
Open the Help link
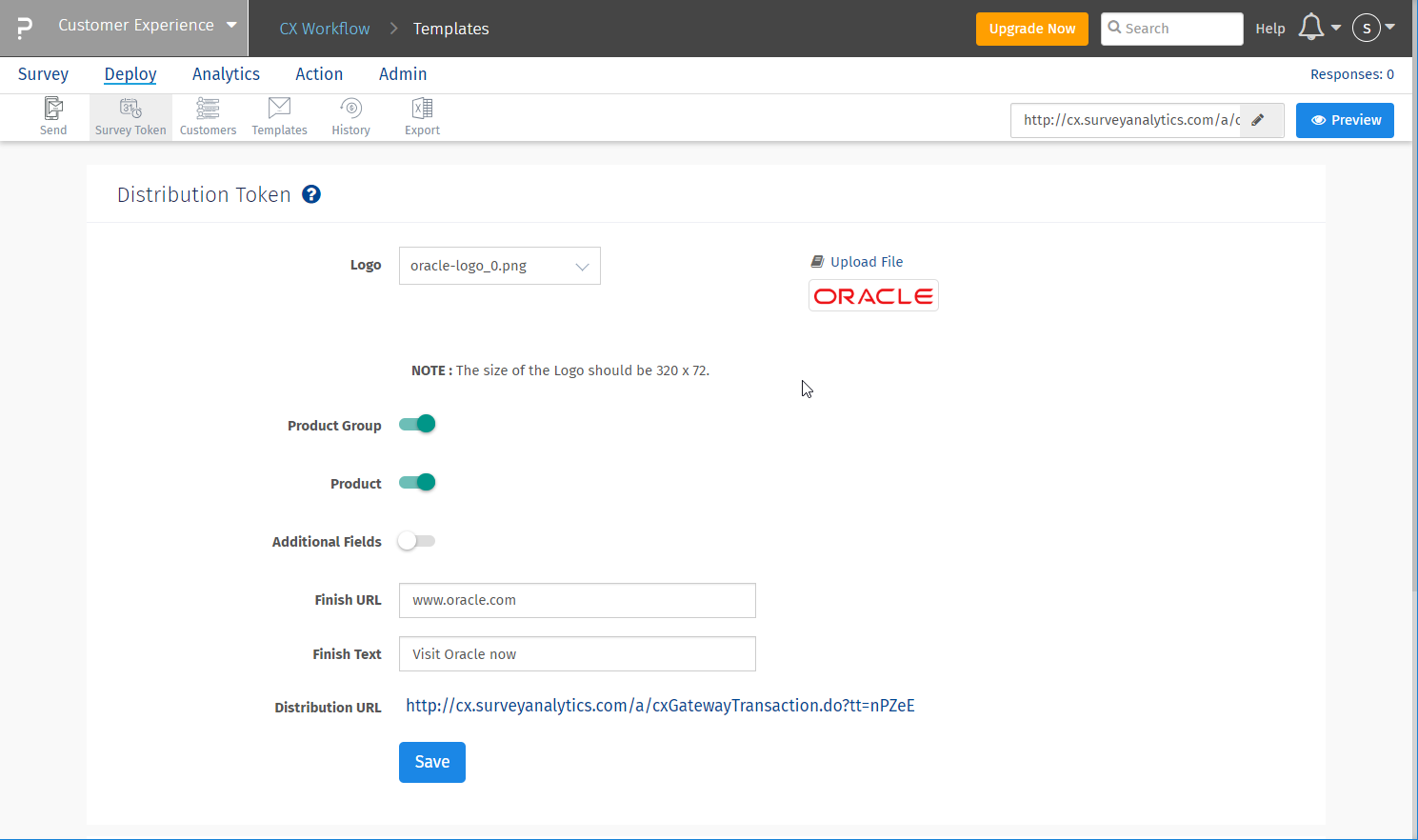tap(1270, 29)
